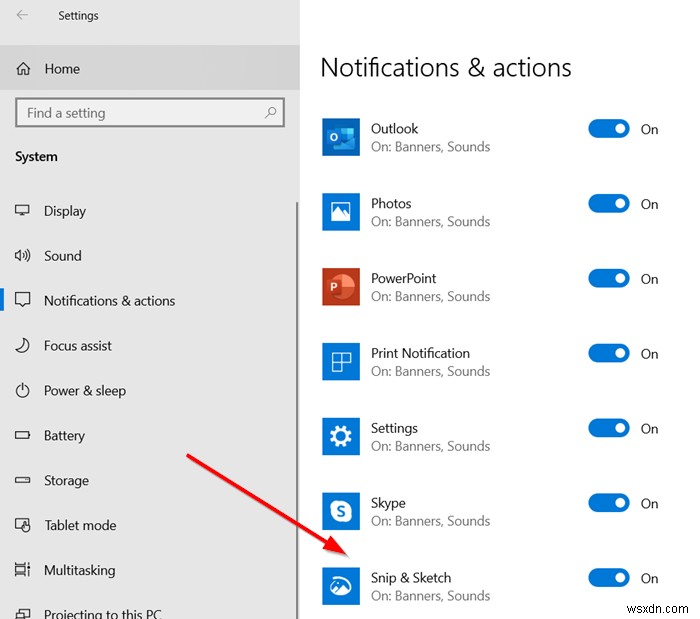Go to Home in sidebar

pos(150,68)
